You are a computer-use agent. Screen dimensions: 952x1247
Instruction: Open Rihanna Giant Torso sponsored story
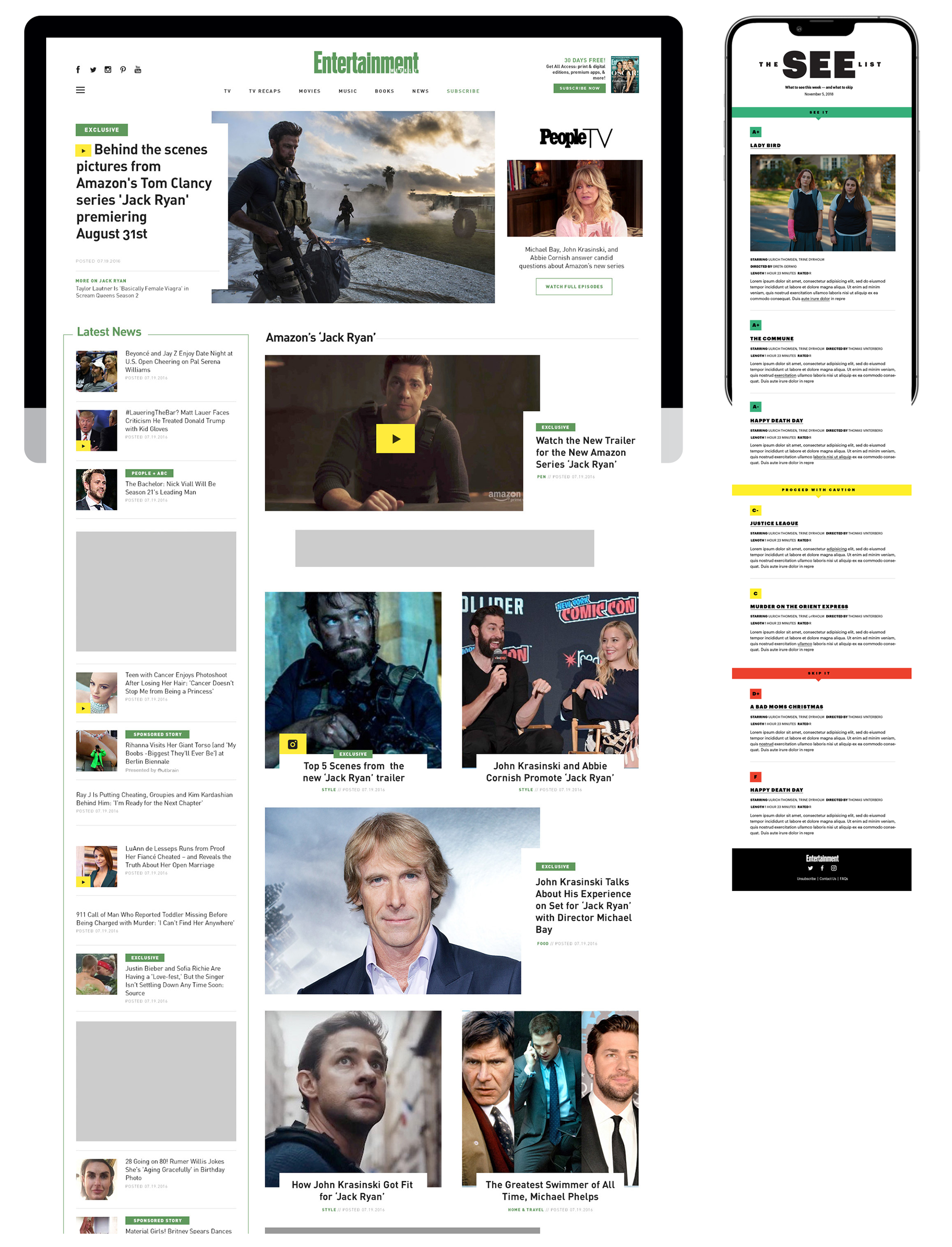180,753
